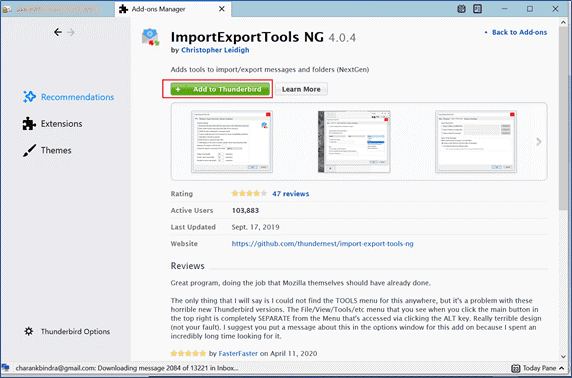Click the vertical scrollbar thumb
The width and height of the screenshot is (572, 378).
pos(563,119)
